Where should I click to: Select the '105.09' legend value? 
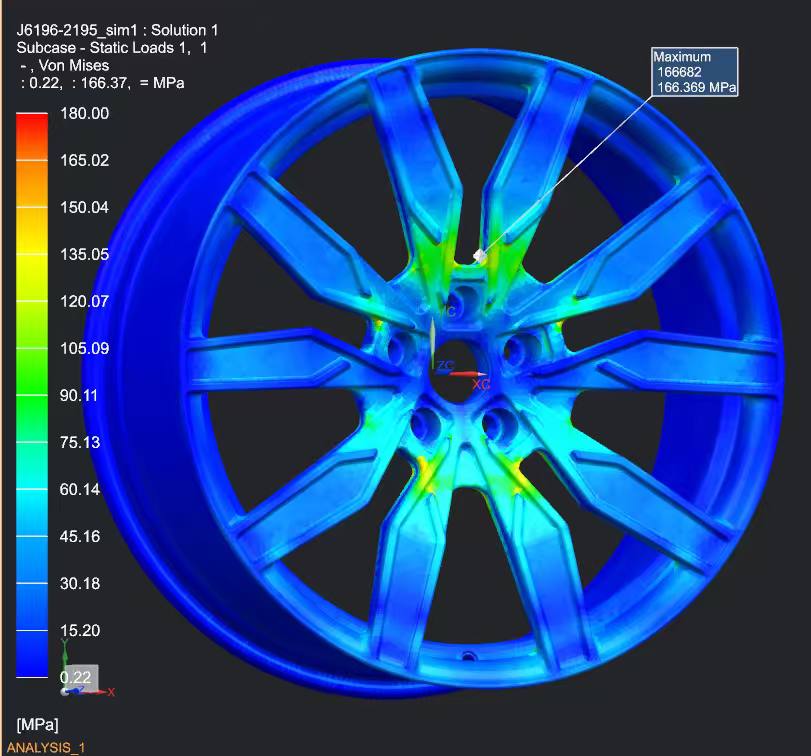tap(85, 349)
